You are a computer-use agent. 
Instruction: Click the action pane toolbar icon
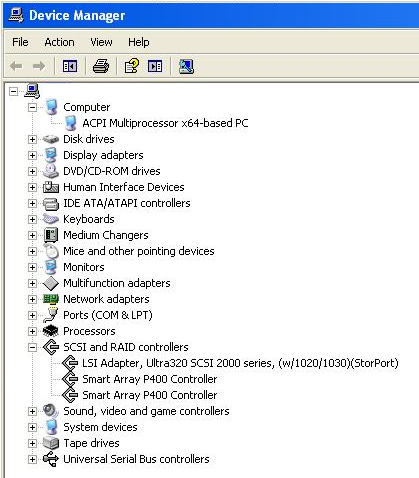pos(155,66)
